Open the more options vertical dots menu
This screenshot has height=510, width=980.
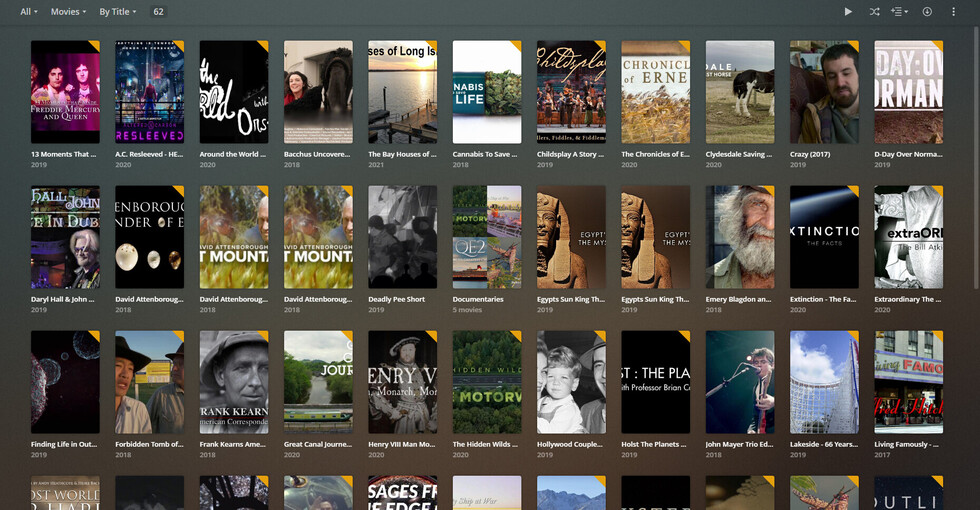953,11
